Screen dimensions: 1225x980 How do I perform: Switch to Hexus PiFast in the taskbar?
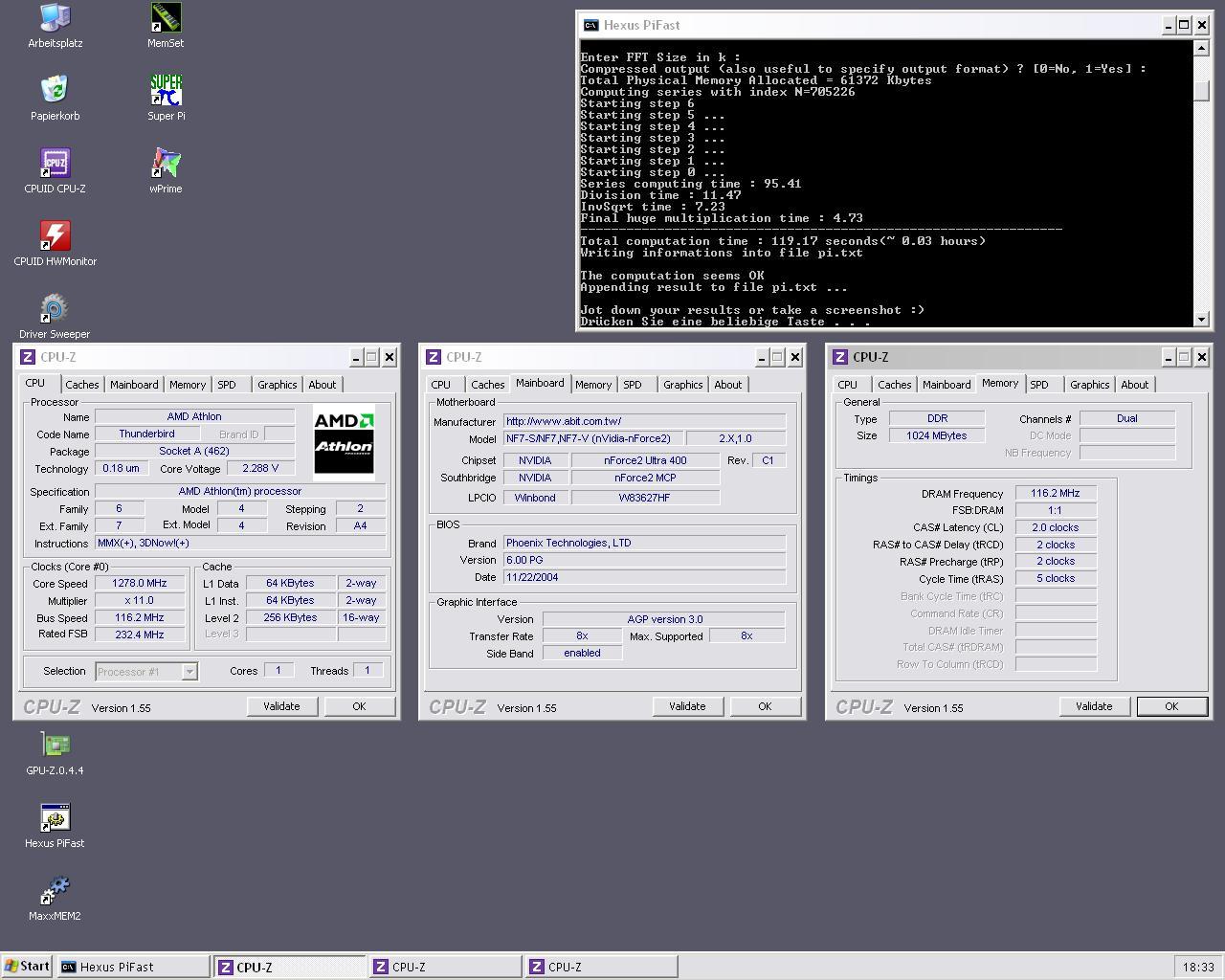tap(133, 967)
